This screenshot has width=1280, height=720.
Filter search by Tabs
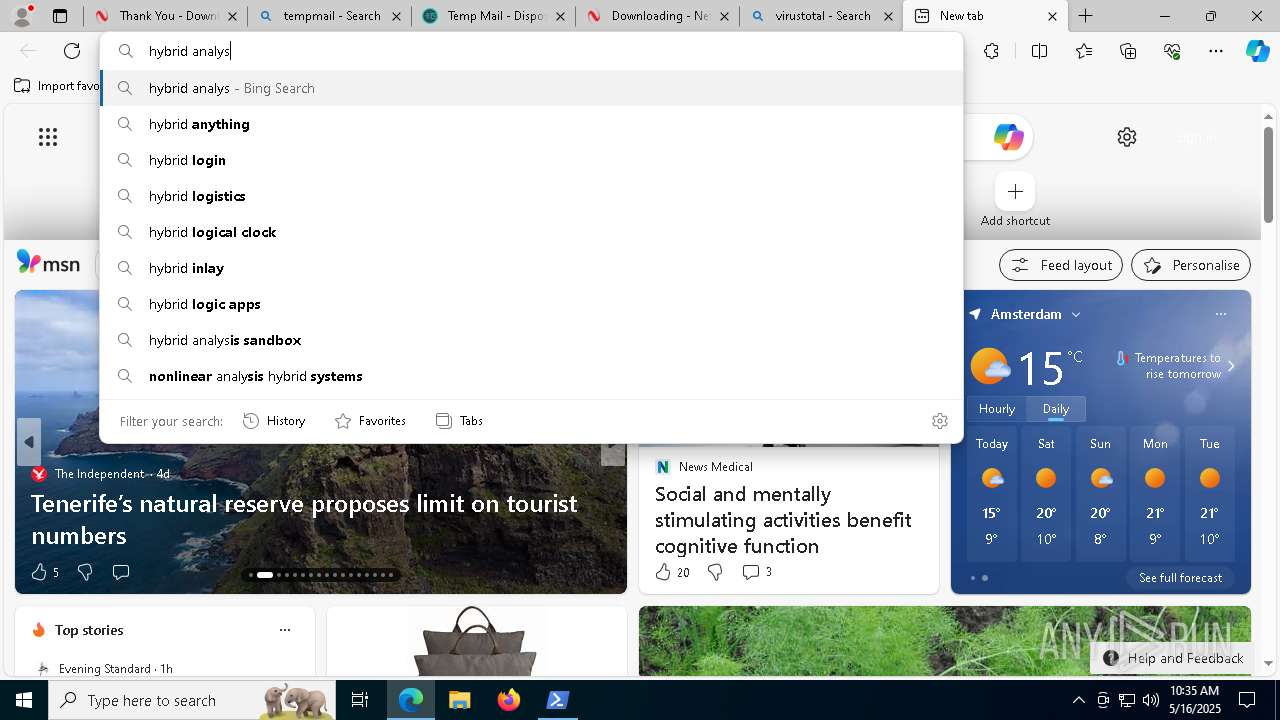pyautogui.click(x=459, y=421)
